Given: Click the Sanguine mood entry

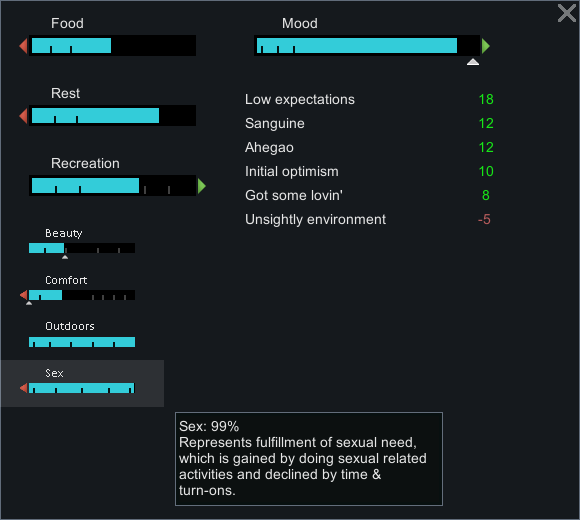Looking at the screenshot, I should [369, 123].
